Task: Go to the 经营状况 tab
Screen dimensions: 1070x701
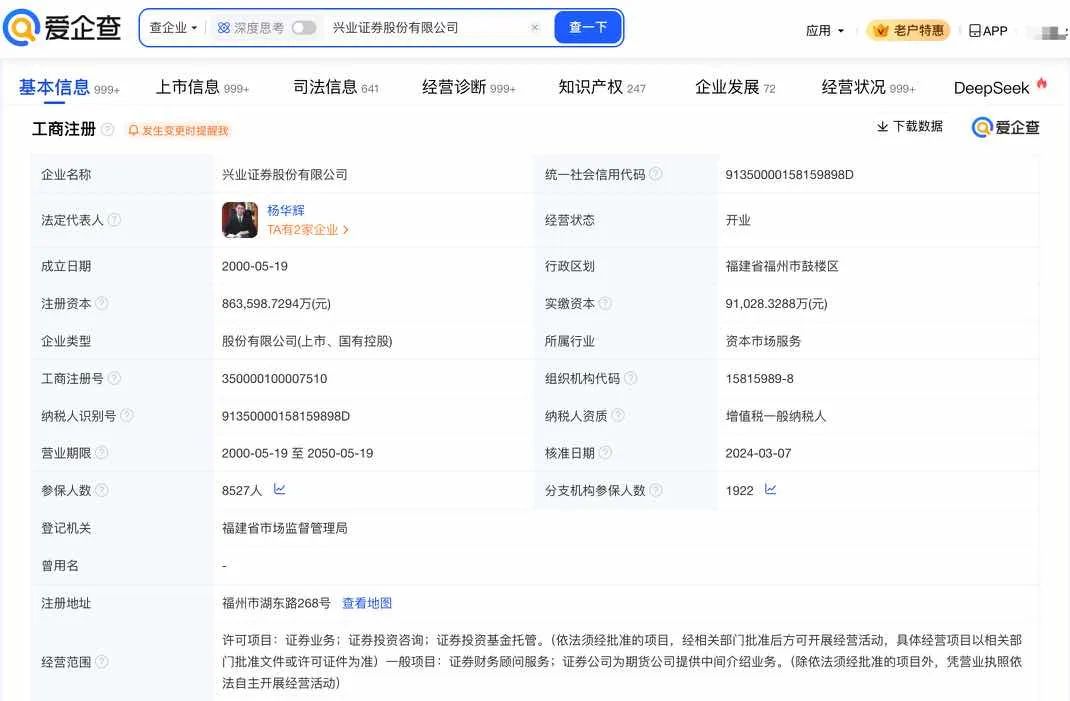Action: (868, 87)
